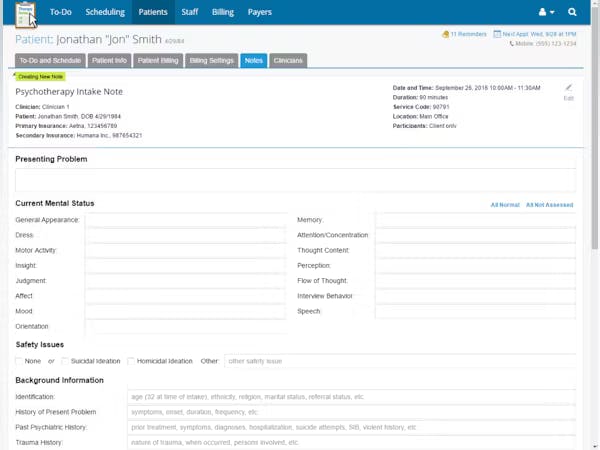Open the Orientation combo box
Image resolution: width=600 pixels, height=450 pixels.
point(185,326)
